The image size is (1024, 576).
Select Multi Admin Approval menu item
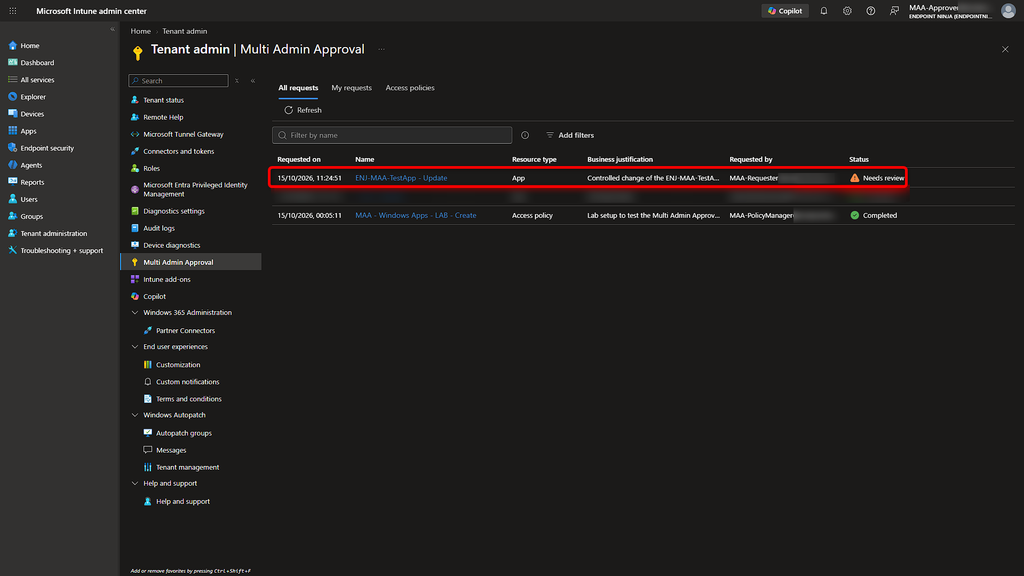(191, 262)
